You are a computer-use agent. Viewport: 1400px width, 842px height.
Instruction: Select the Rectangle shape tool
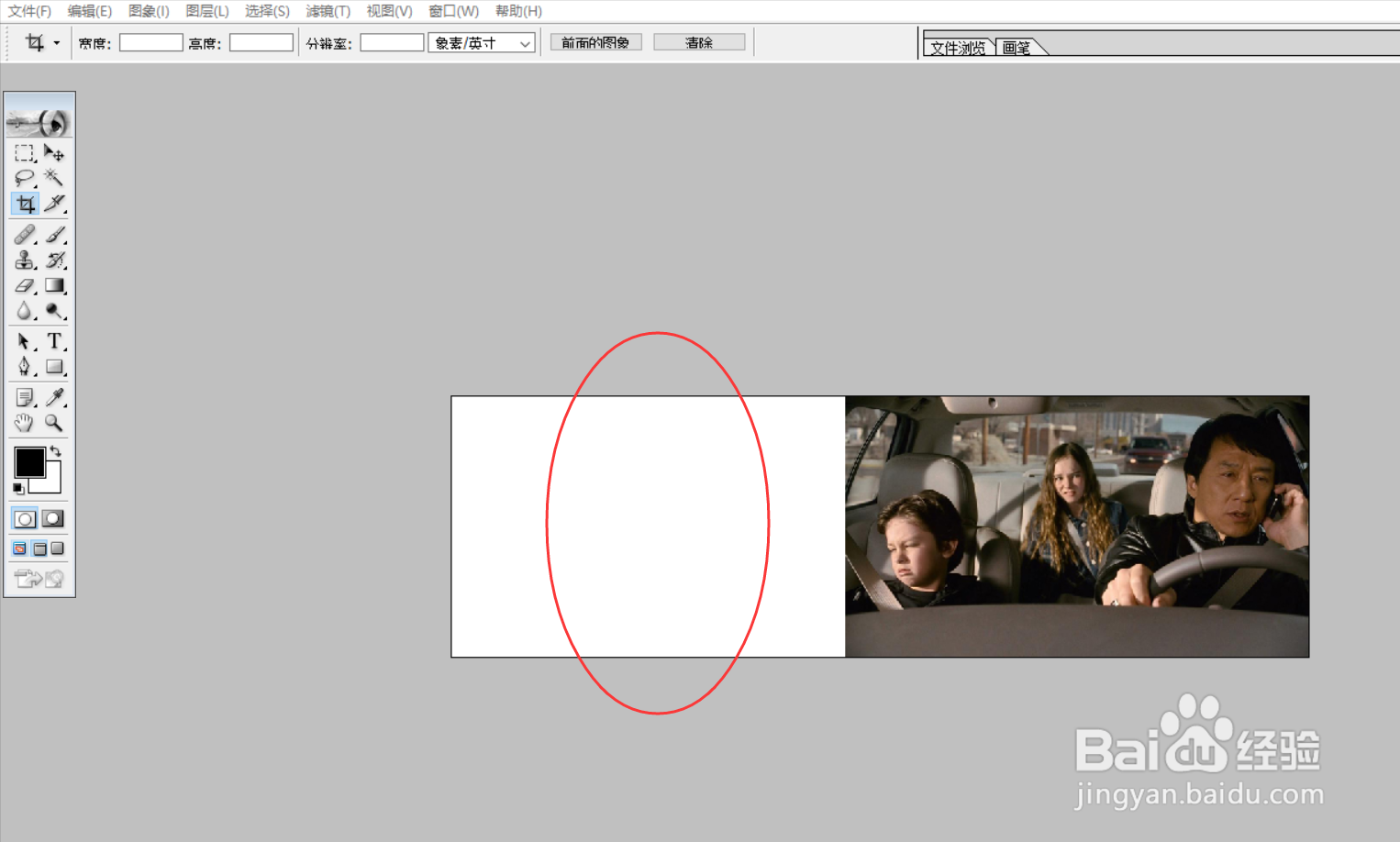pos(54,367)
